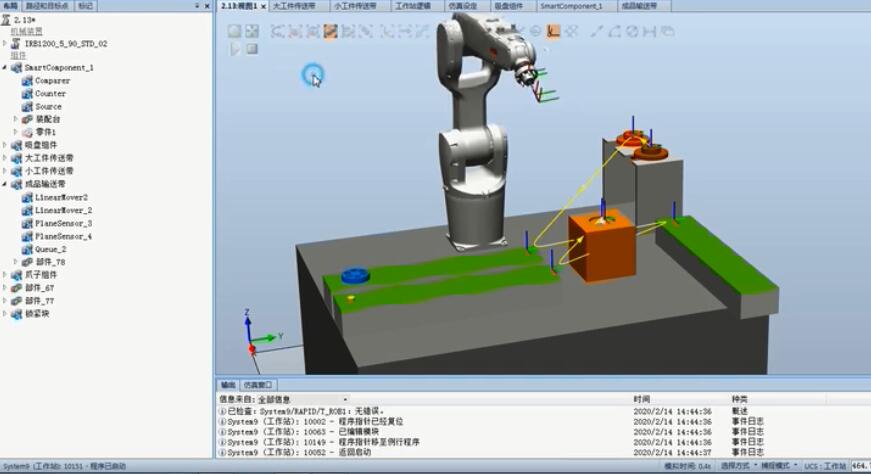
Task: Click the first view icon in viewport toolbar
Action: 234,31
